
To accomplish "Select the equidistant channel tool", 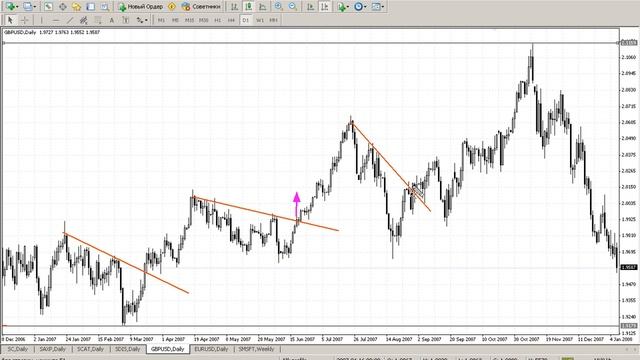I will pyautogui.click(x=84, y=20).
